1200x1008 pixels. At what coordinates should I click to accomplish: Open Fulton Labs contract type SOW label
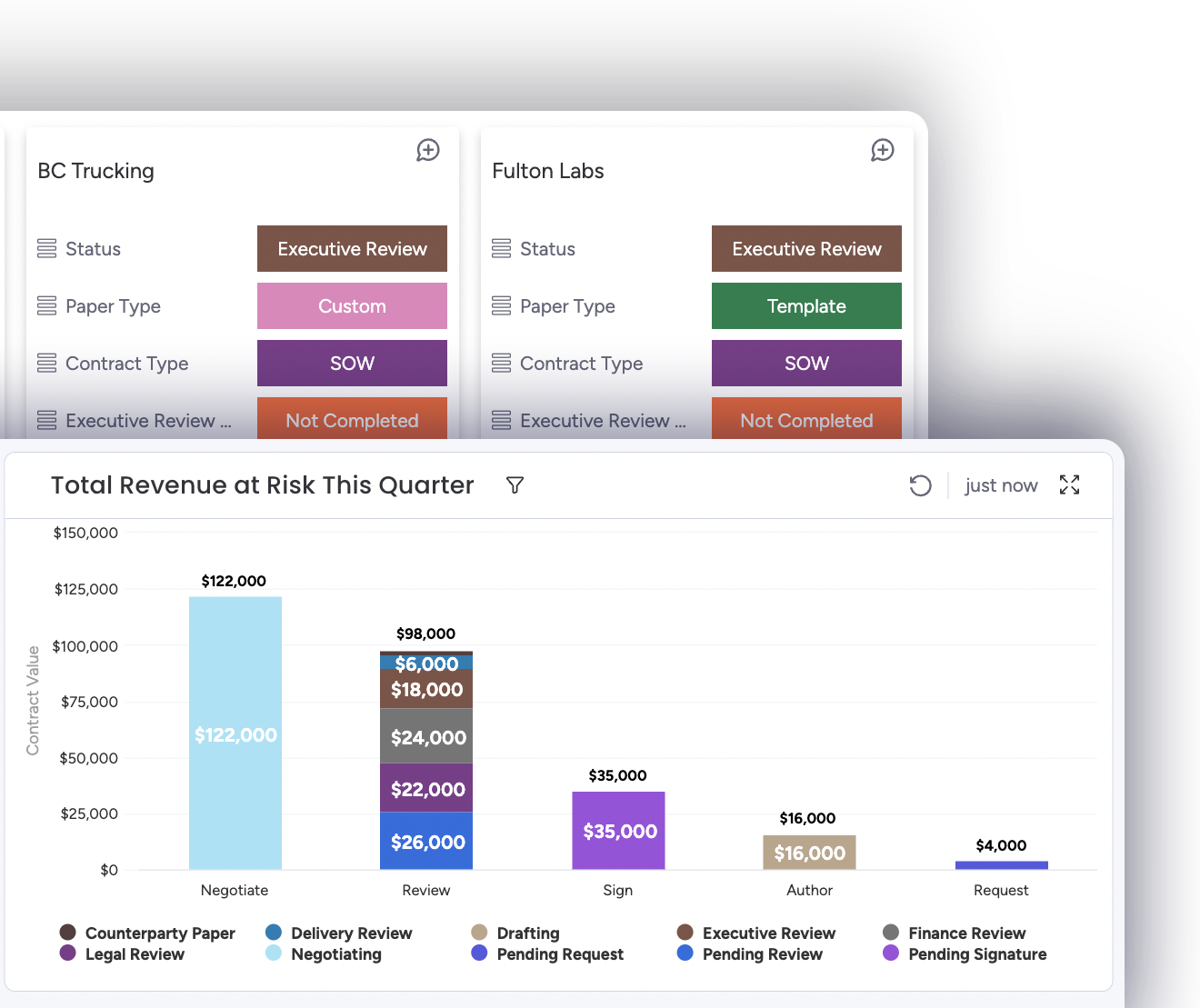click(x=806, y=364)
